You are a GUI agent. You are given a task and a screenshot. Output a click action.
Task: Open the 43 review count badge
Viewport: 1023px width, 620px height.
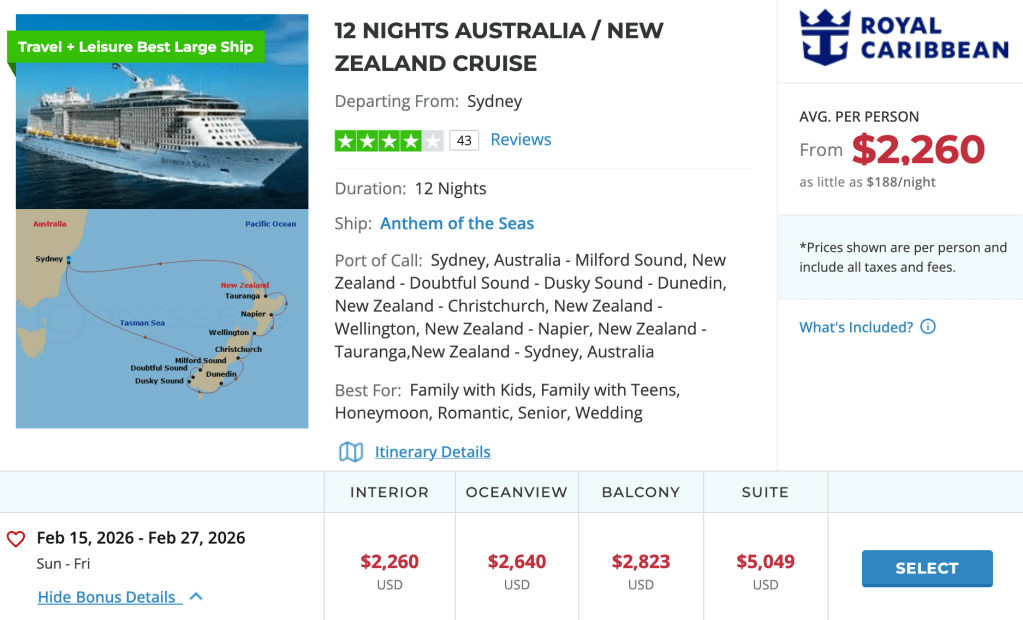[x=464, y=141]
